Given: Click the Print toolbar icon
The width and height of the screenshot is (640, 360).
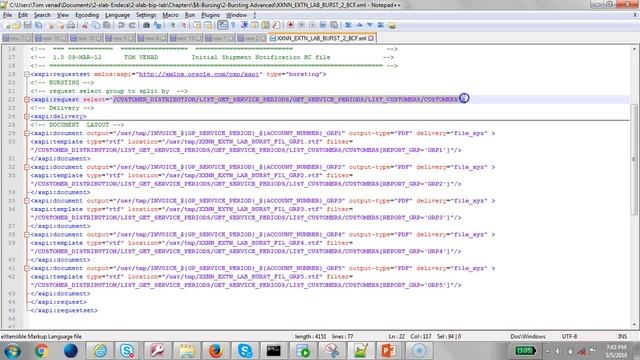Looking at the screenshot, I should [x=71, y=25].
